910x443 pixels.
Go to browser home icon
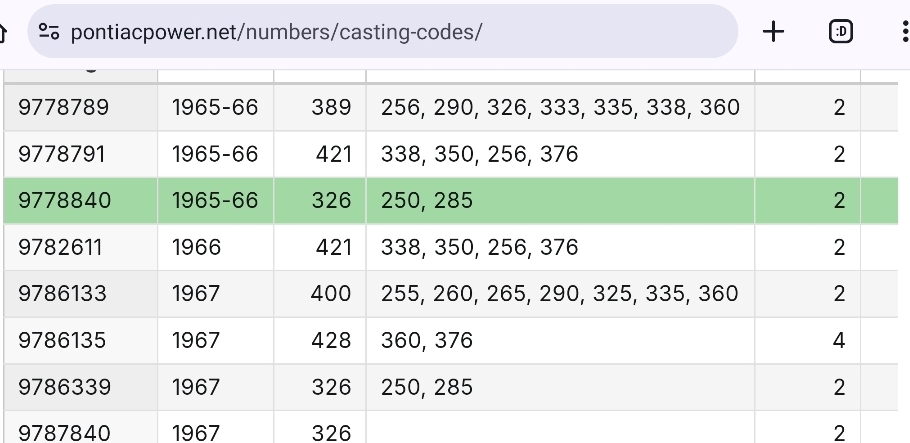(x=2, y=32)
